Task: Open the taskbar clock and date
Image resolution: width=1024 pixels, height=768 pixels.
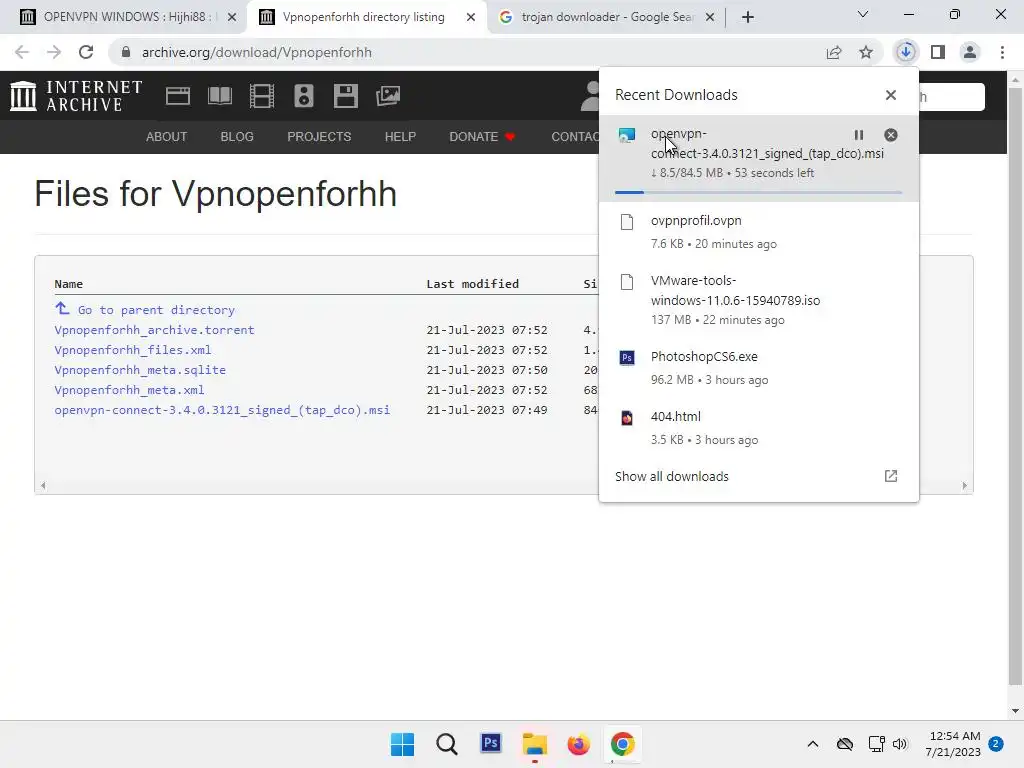Action: (953, 744)
